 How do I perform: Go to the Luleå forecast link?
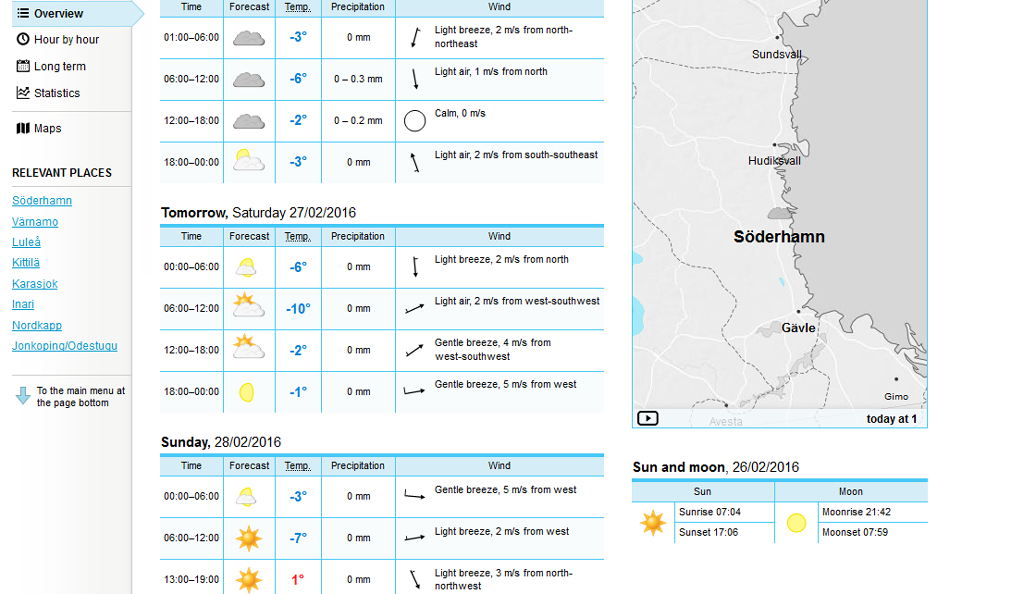(x=26, y=242)
